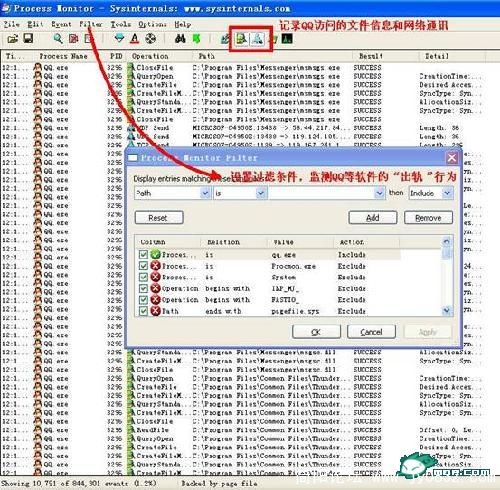Click the filter value input field

[322, 193]
